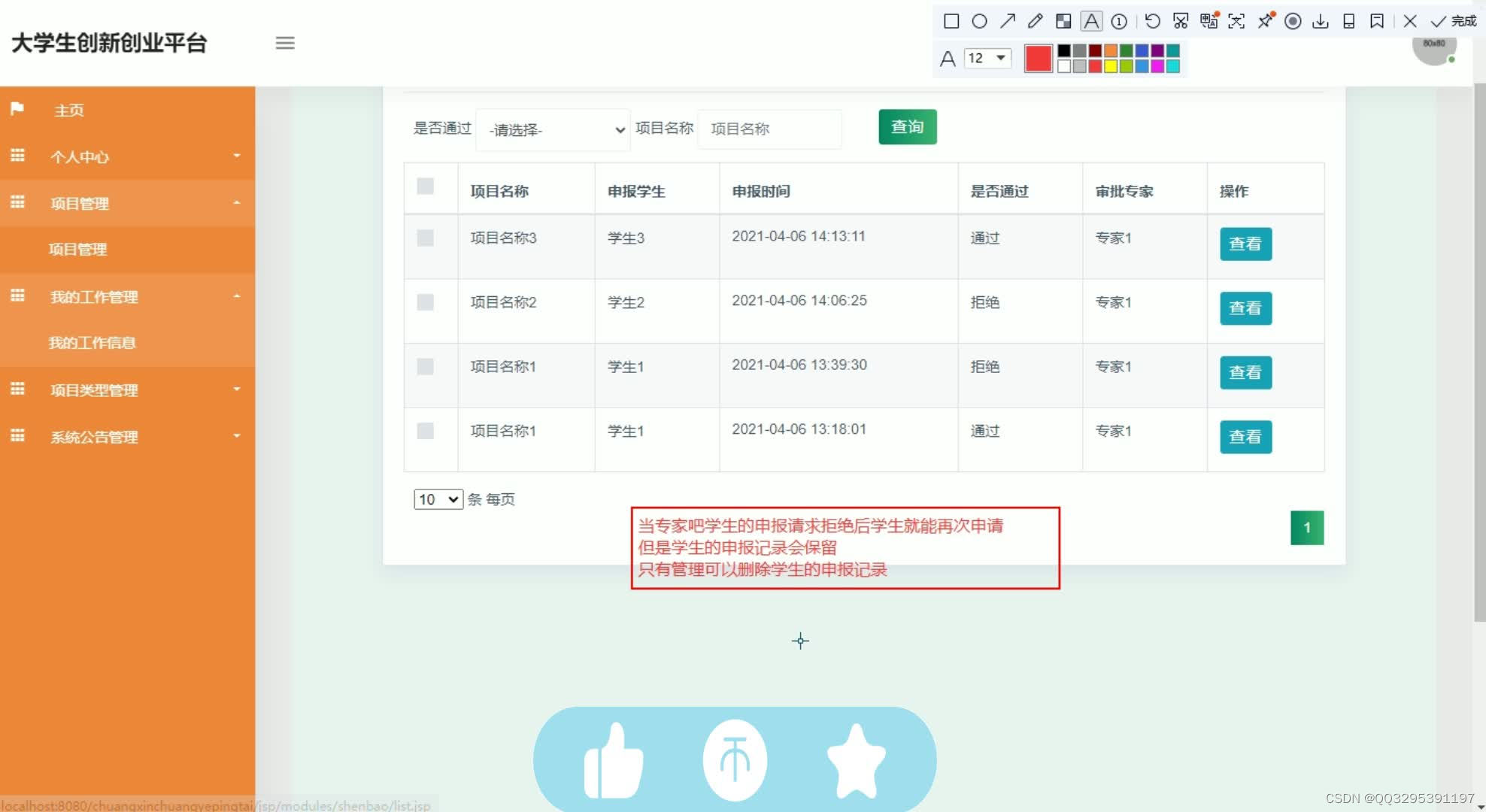This screenshot has height=812, width=1486.
Task: Pick the orange color swatch
Action: (x=1111, y=51)
